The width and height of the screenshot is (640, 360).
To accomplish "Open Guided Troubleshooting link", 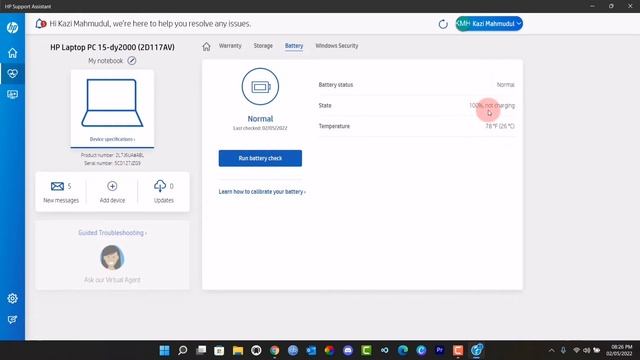I will pos(112,233).
